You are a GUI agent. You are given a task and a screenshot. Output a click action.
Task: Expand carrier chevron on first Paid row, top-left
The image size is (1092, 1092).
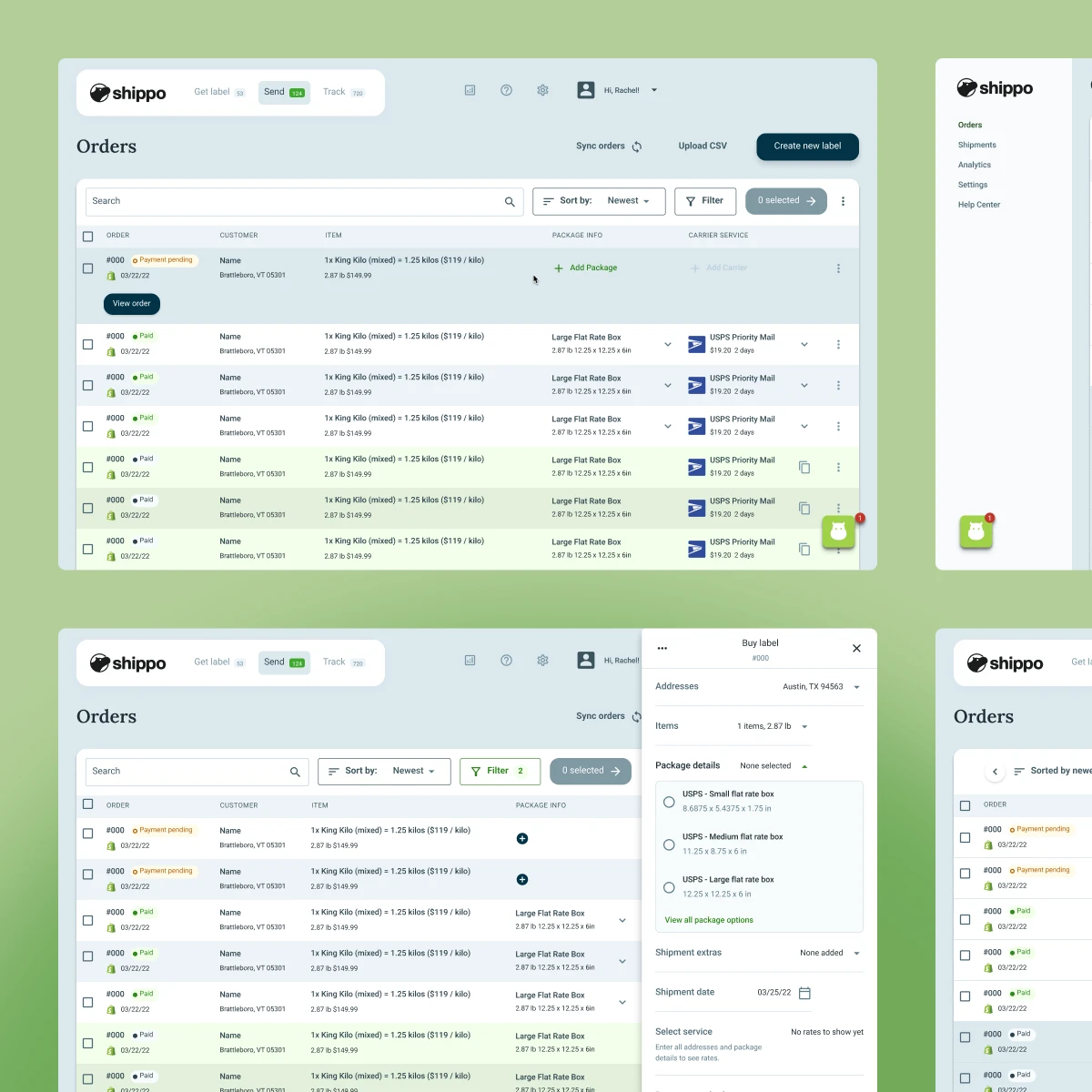(x=804, y=344)
